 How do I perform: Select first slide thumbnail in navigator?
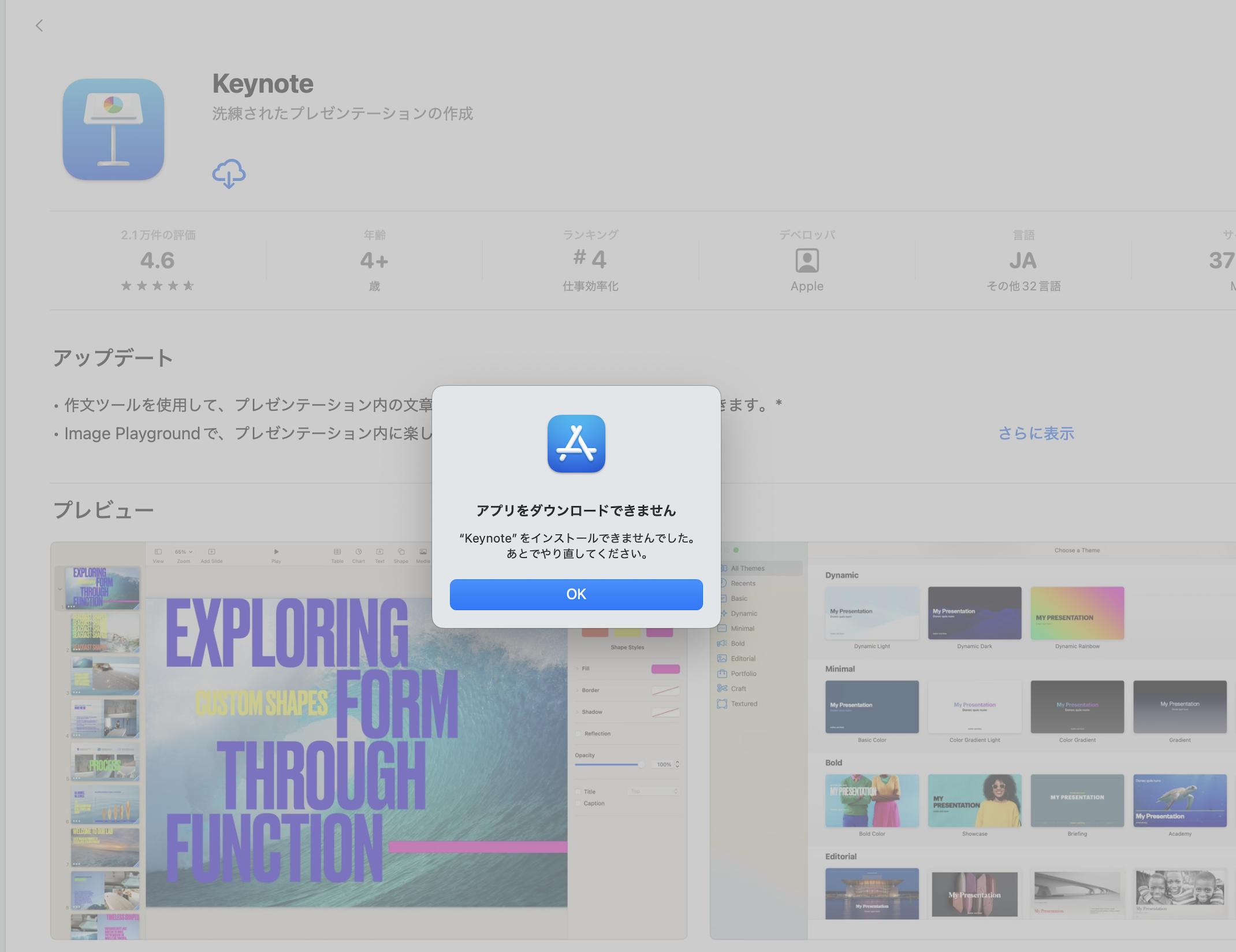104,588
